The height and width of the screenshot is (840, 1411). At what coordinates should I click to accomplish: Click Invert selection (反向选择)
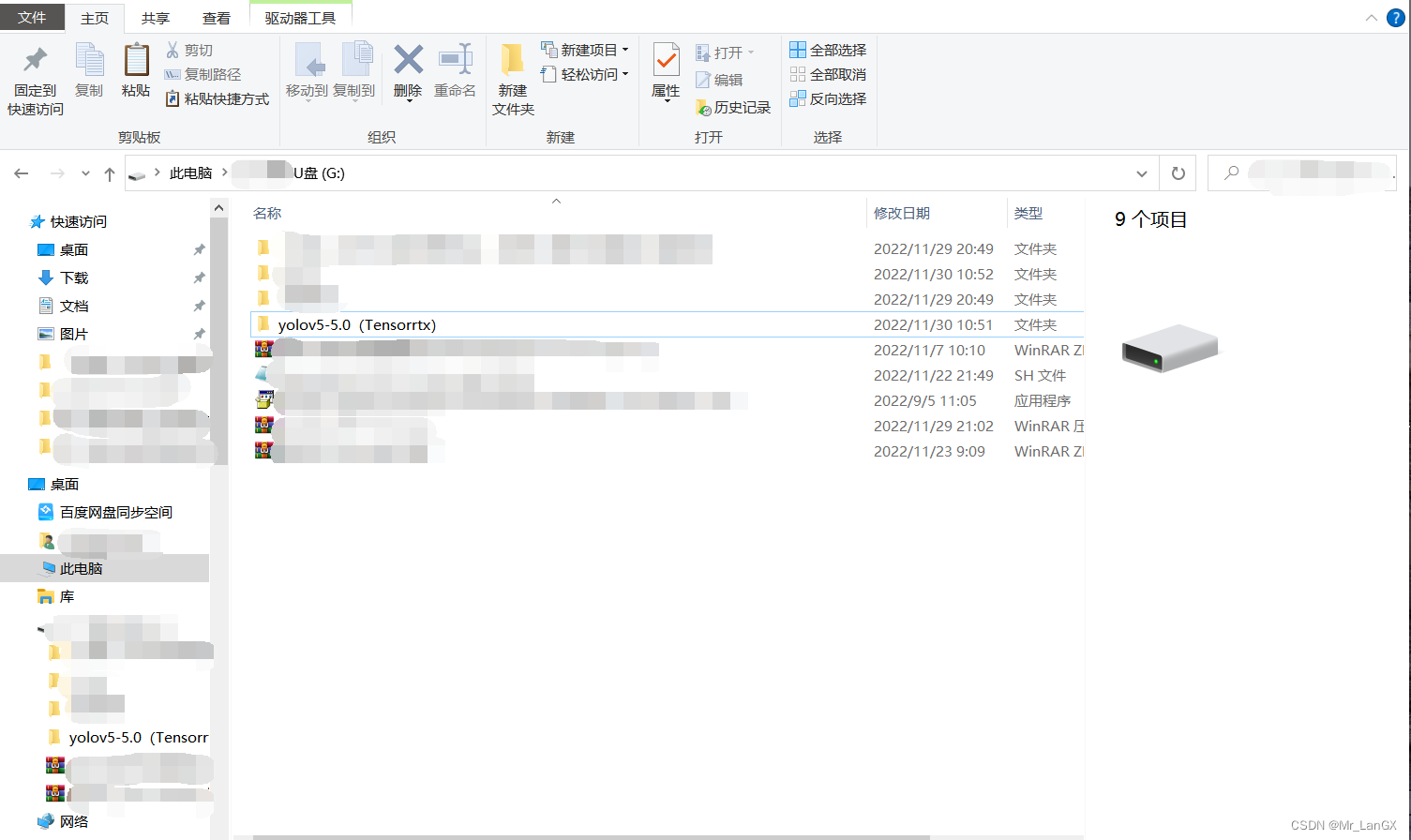828,98
